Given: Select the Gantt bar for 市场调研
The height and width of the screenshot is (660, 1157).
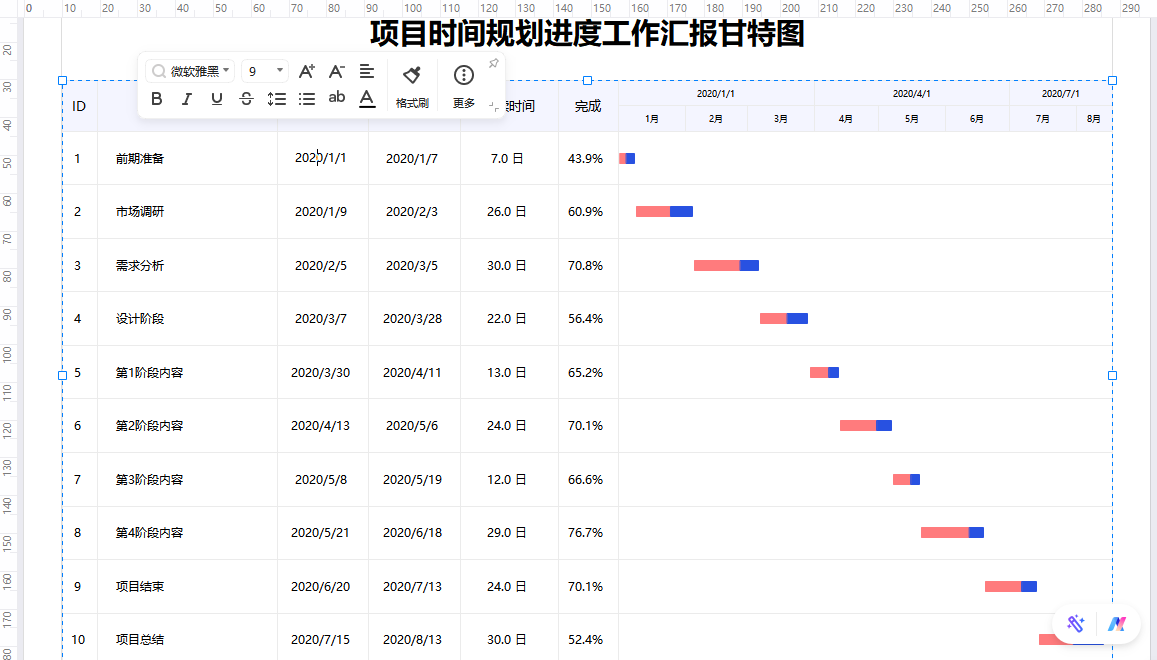Looking at the screenshot, I should coord(664,212).
